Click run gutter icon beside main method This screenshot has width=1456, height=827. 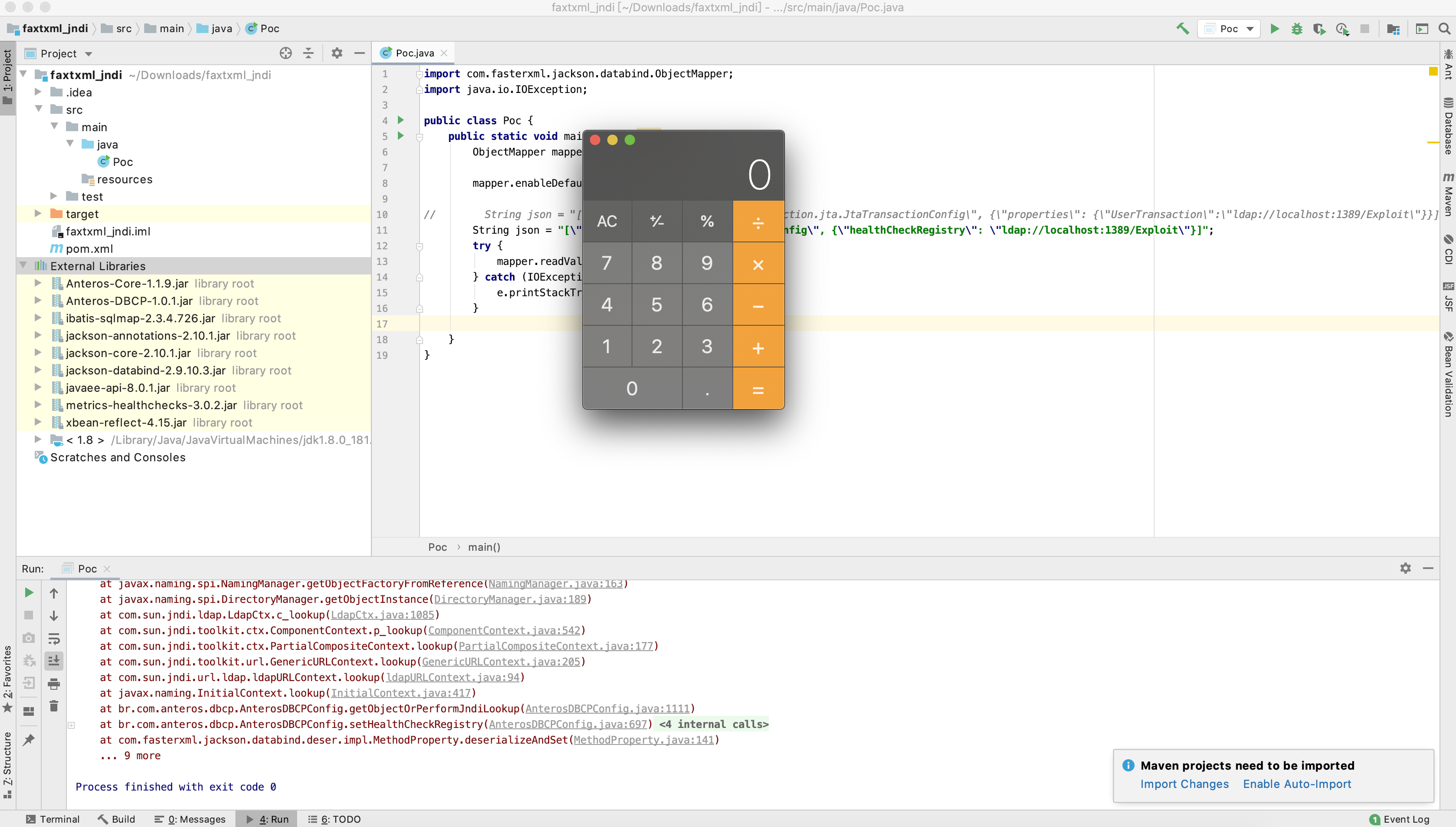[401, 136]
